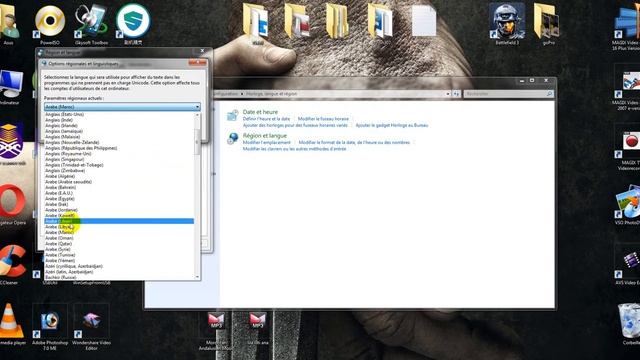This screenshot has height=360, width=640.
Task: Open the Wondershare MP3 file beside Wondershare Video Editor
Action: pyautogui.click(x=216, y=331)
